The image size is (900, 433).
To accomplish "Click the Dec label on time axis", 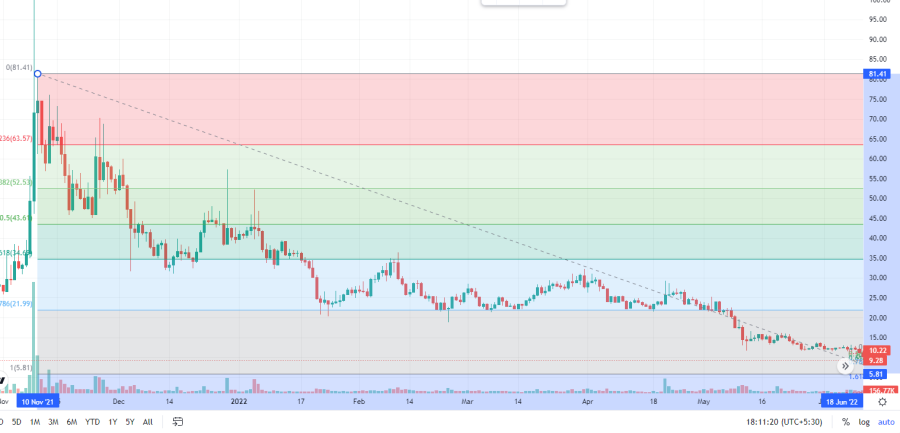I will click(119, 401).
